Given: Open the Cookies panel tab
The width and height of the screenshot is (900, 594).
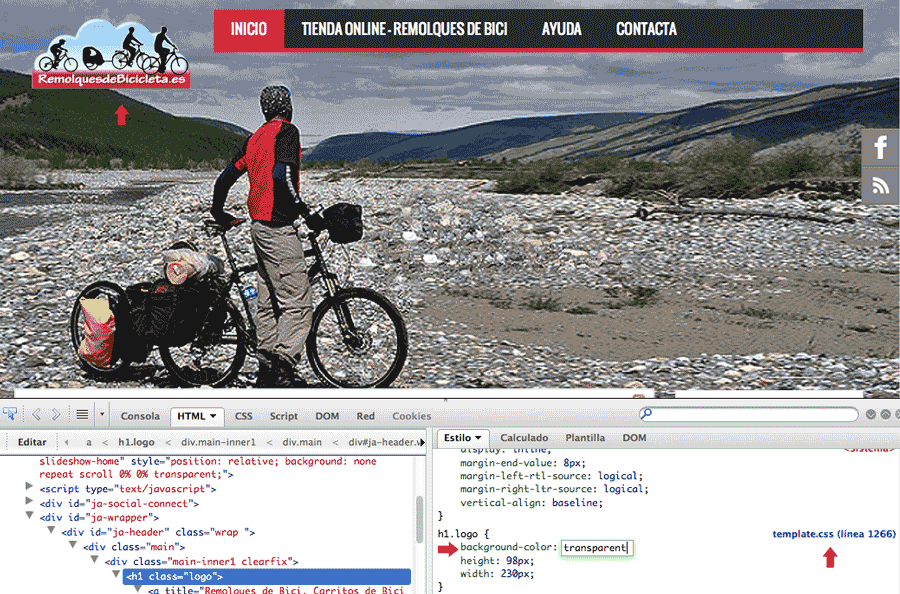Looking at the screenshot, I should 412,416.
